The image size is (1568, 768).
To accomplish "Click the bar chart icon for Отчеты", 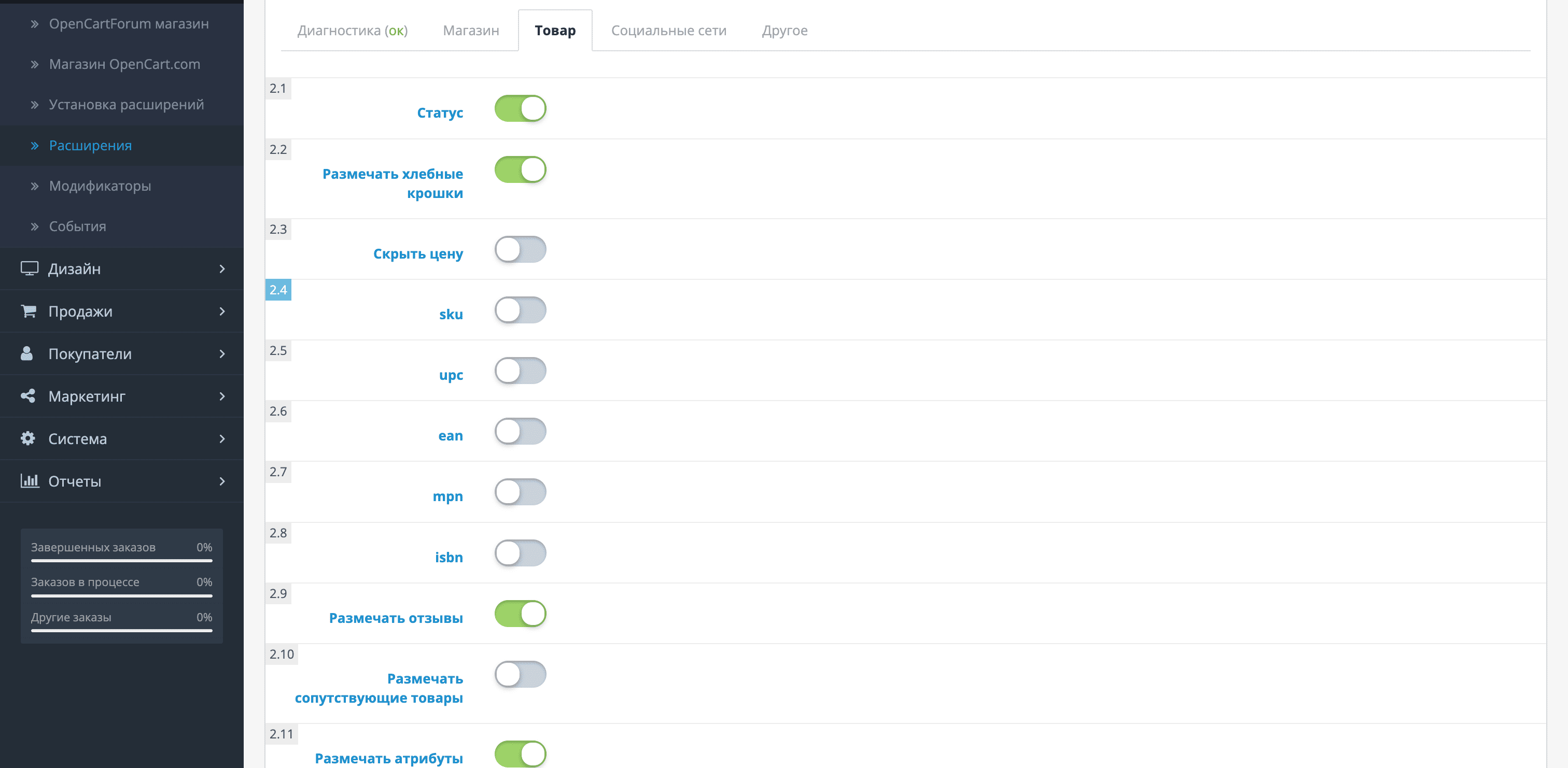I will pos(30,481).
